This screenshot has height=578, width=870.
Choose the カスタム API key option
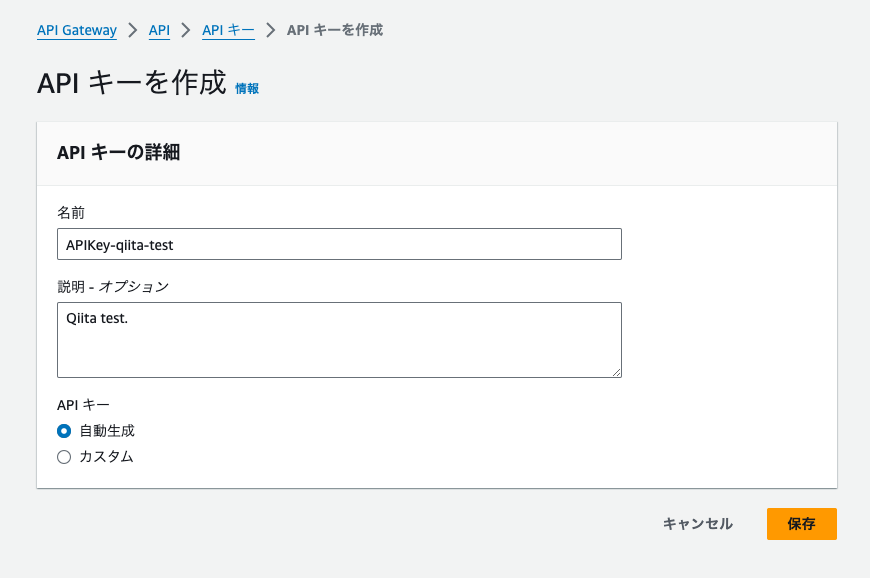coord(63,457)
